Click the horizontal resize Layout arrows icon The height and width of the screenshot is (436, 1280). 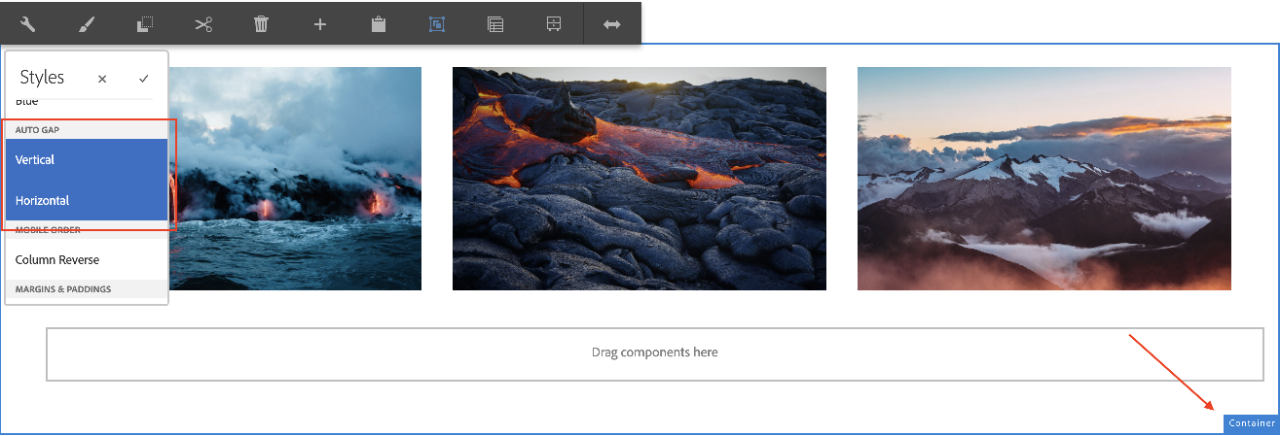612,24
